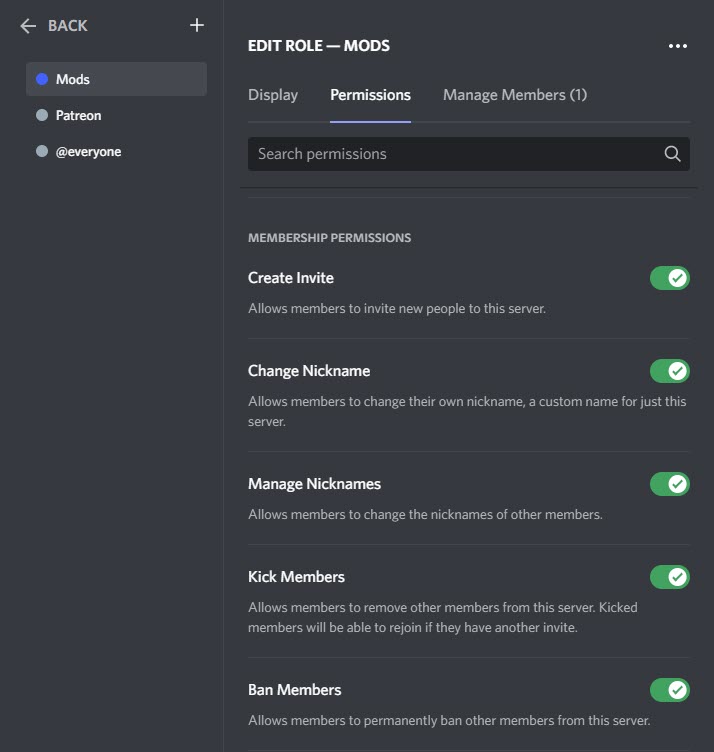Click the blue Mods role color dot
714x752 pixels.
tap(42, 79)
